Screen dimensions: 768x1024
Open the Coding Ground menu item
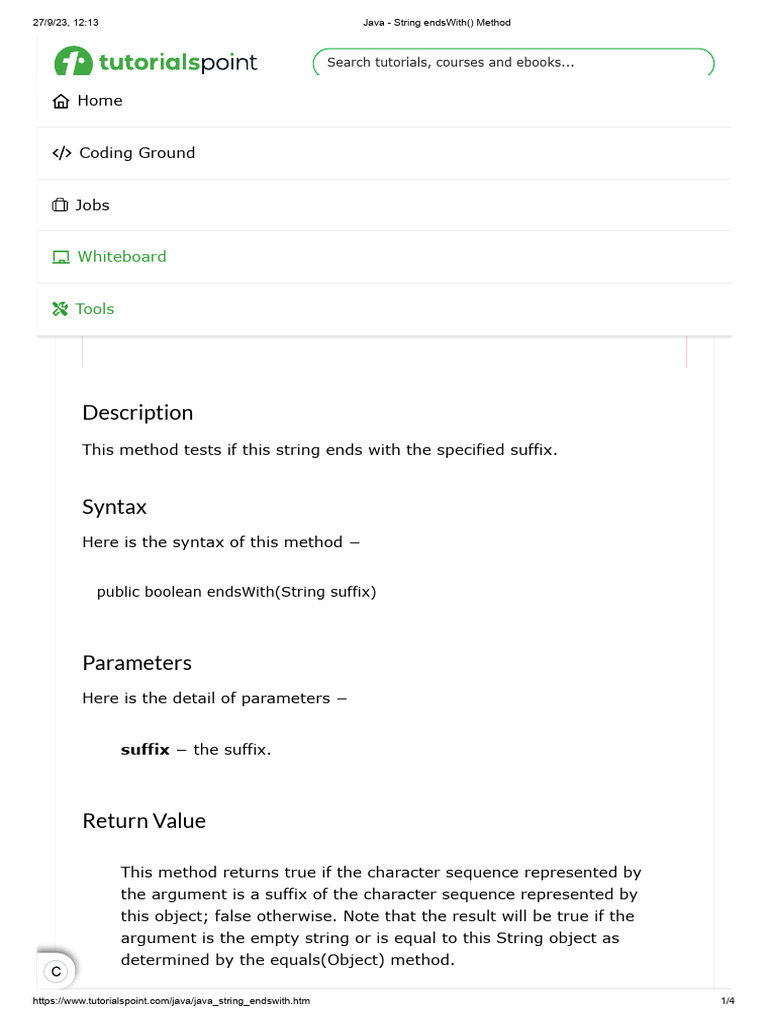(x=137, y=153)
